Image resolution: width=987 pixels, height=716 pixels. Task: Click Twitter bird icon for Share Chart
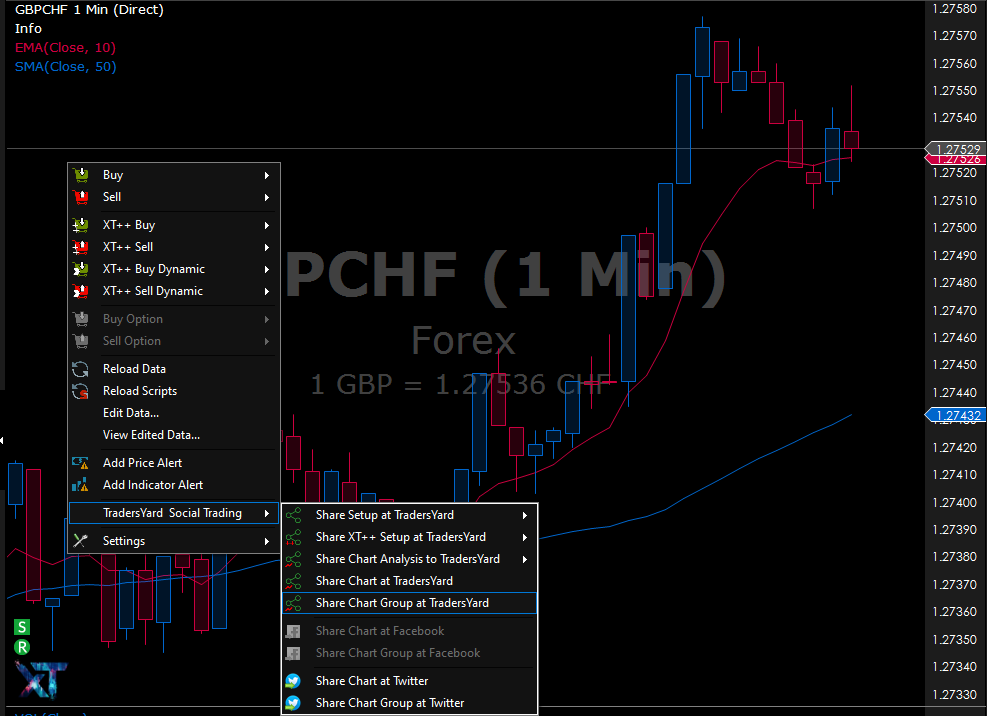click(293, 681)
